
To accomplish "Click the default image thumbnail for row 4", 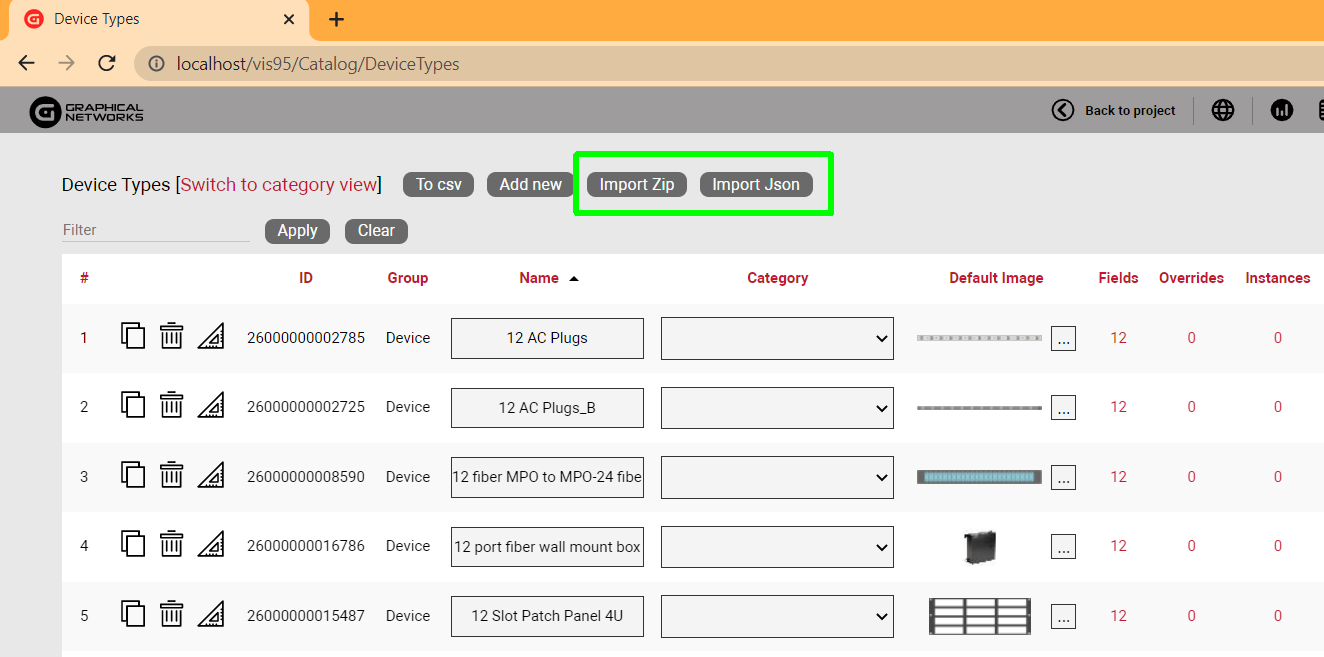I will (979, 547).
